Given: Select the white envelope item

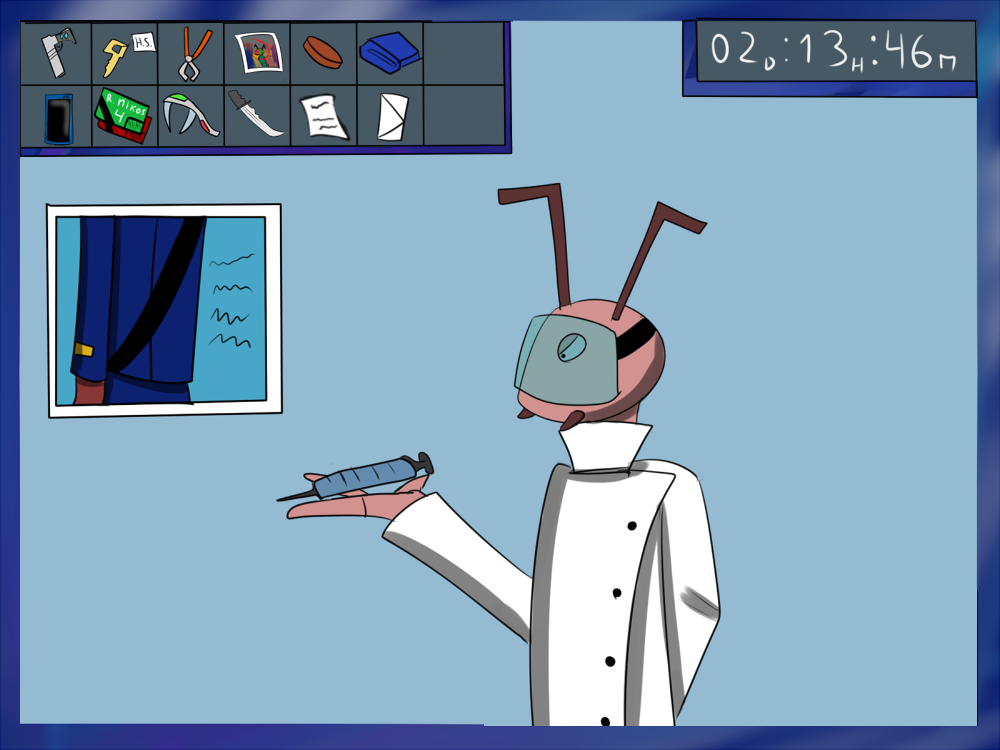Looking at the screenshot, I should (x=391, y=116).
